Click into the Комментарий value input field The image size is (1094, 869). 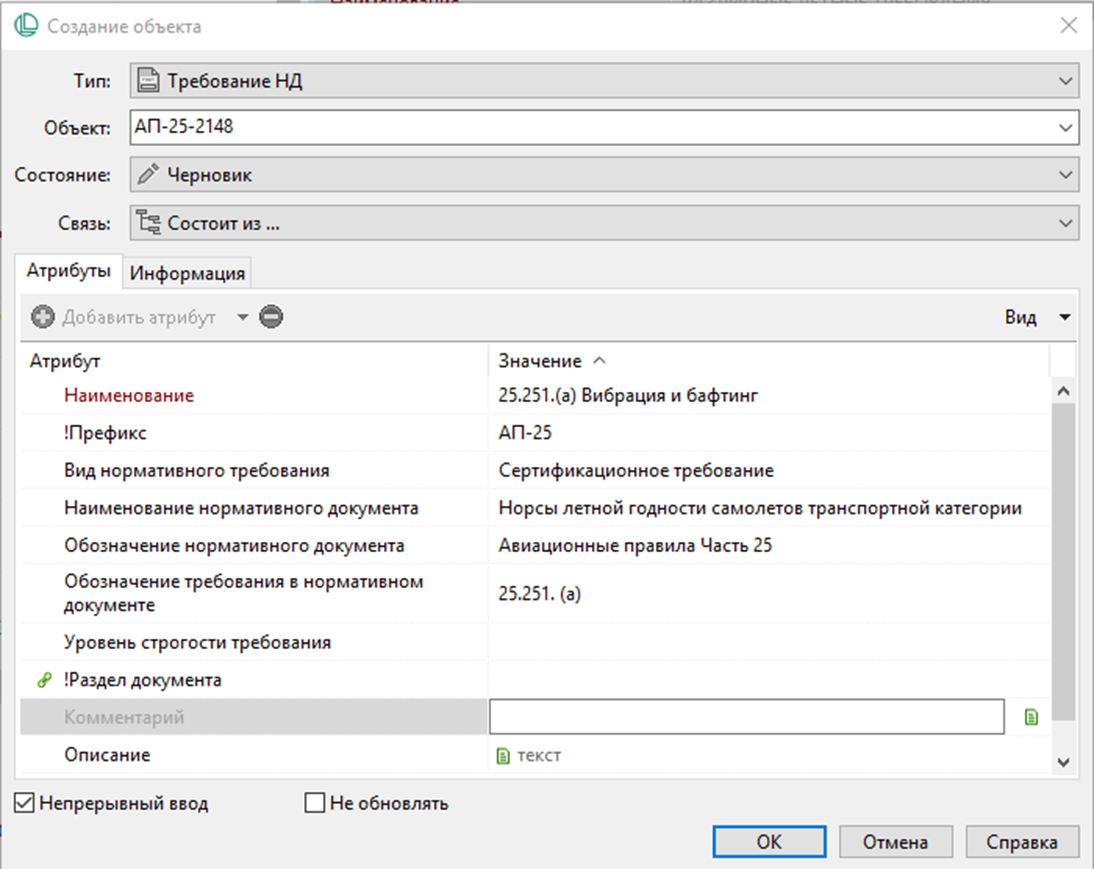coord(746,717)
